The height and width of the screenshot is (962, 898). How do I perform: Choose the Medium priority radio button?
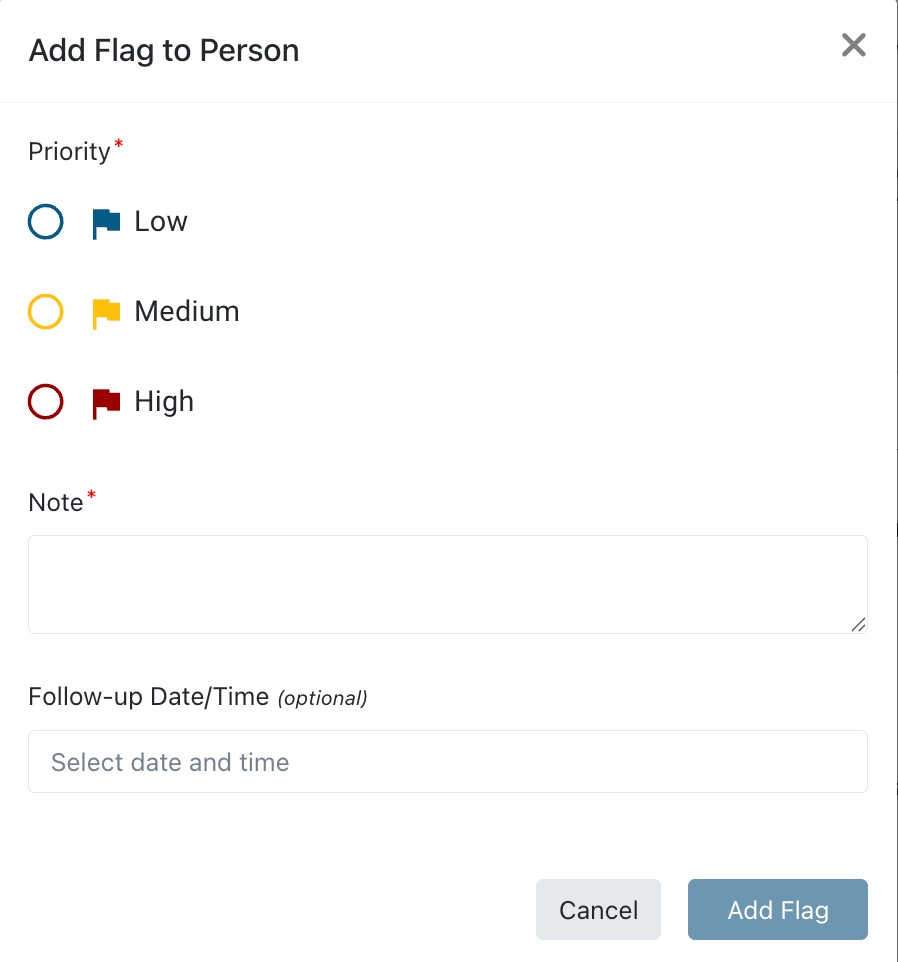coord(46,312)
